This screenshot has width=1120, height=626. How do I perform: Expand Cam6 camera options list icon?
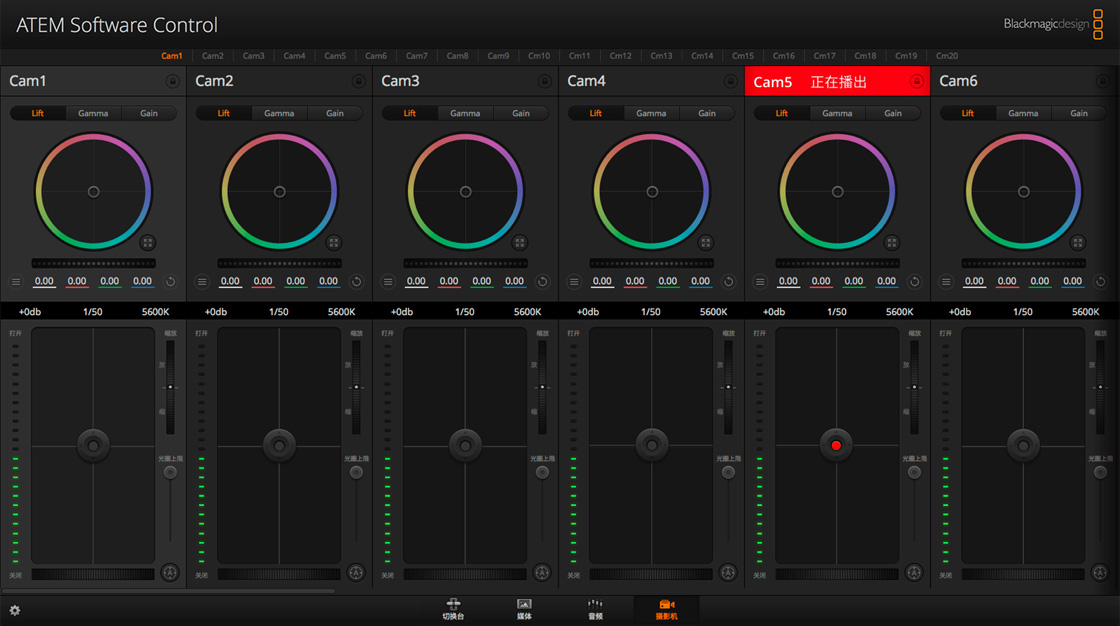(946, 282)
